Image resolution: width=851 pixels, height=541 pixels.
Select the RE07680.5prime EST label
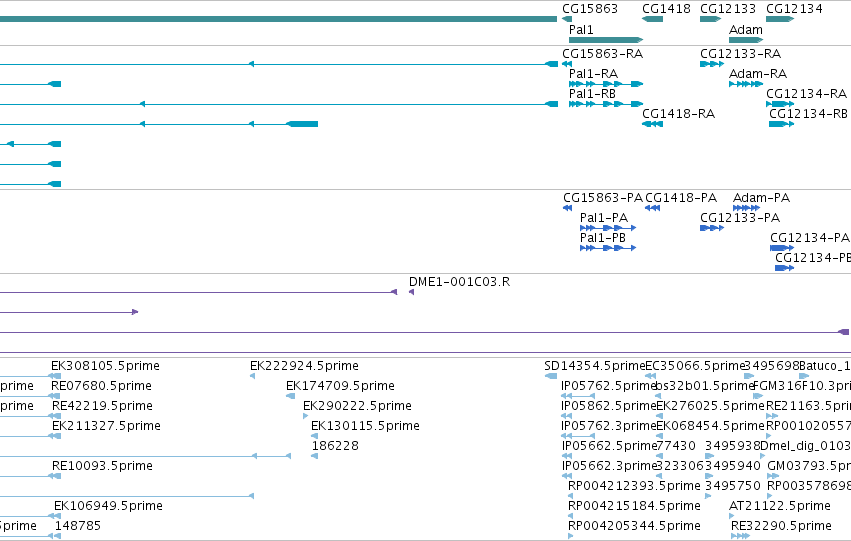tap(101, 386)
